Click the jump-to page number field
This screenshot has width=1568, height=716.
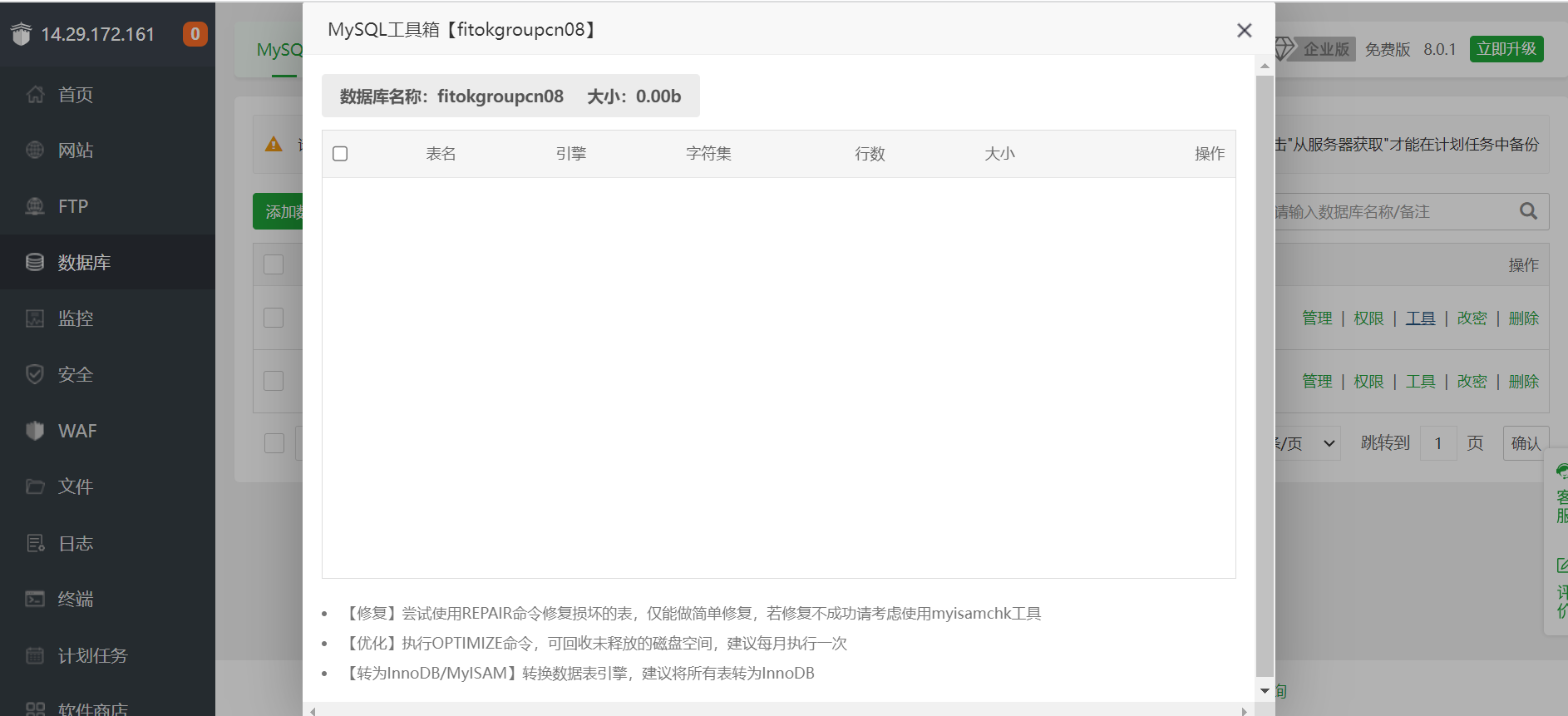[x=1438, y=443]
